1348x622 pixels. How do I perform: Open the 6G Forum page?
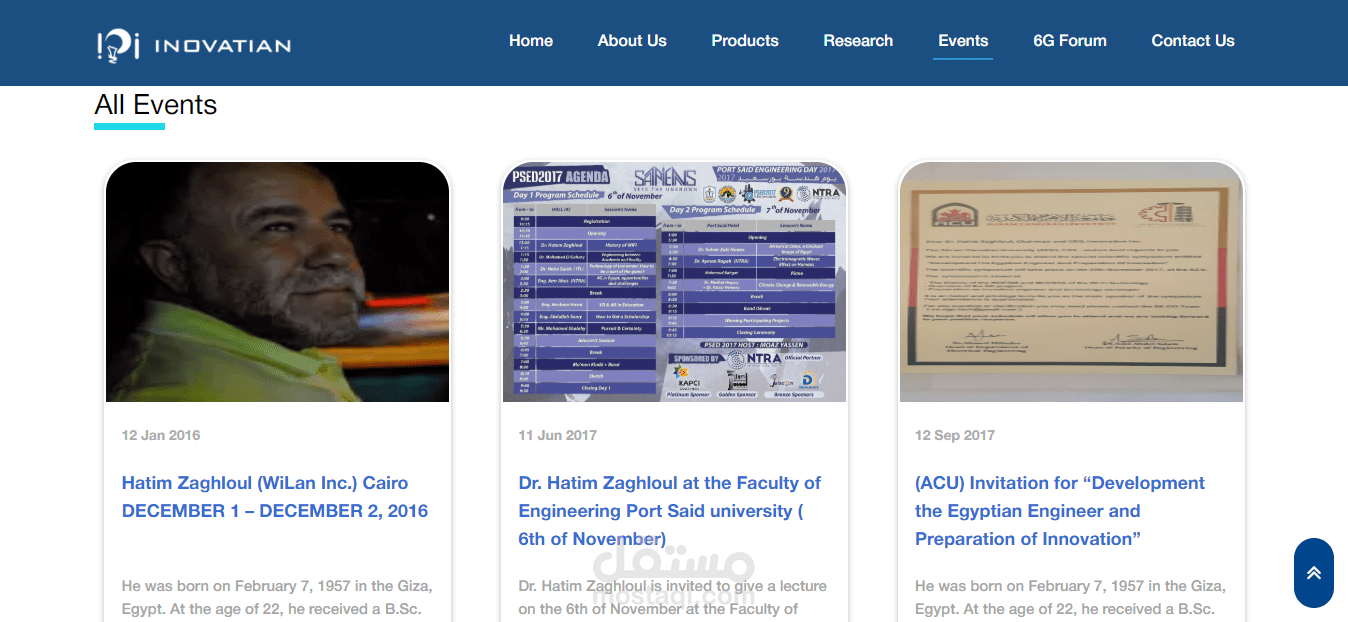click(1070, 41)
